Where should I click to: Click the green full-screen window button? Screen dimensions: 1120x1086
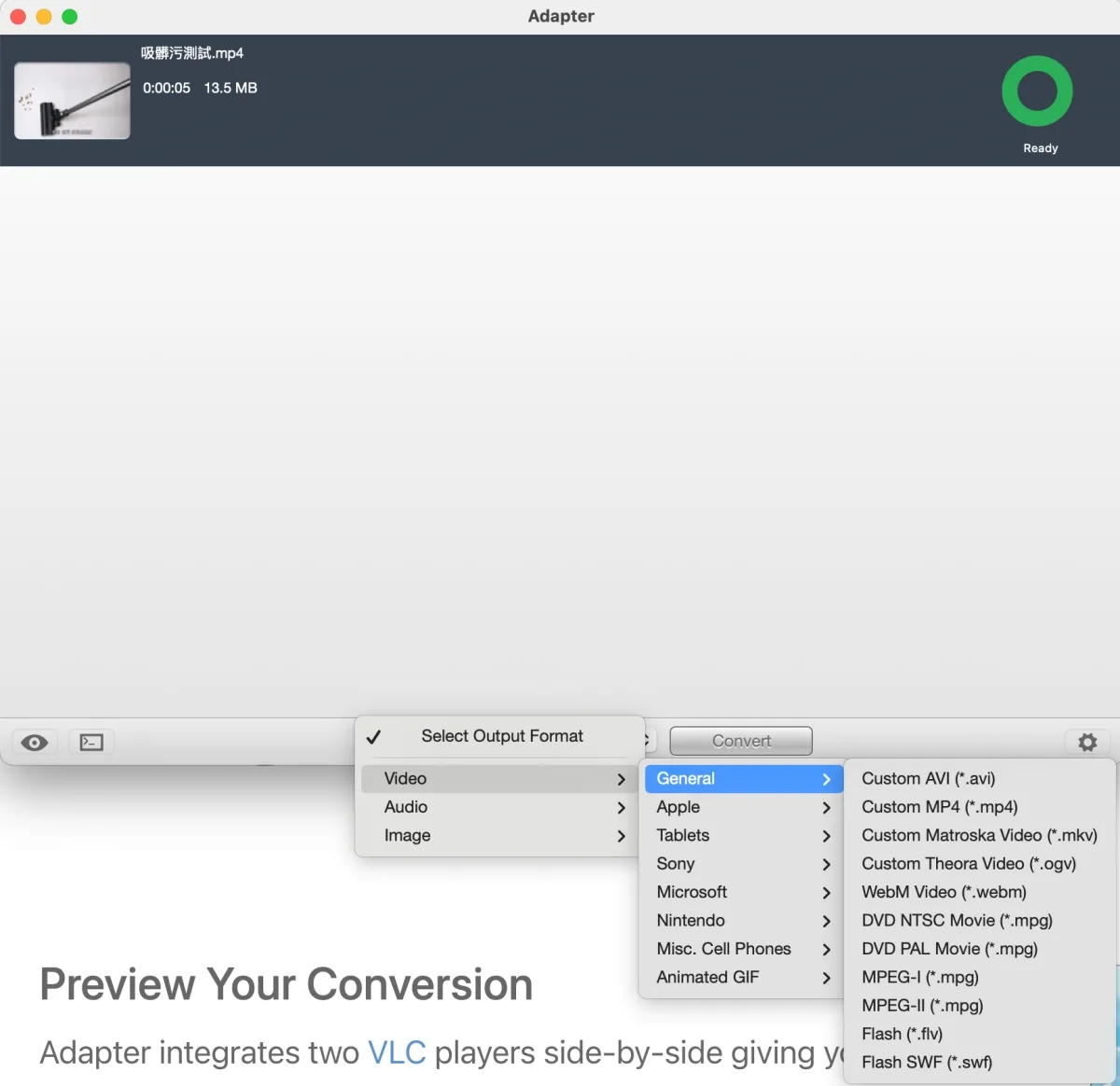click(x=70, y=17)
